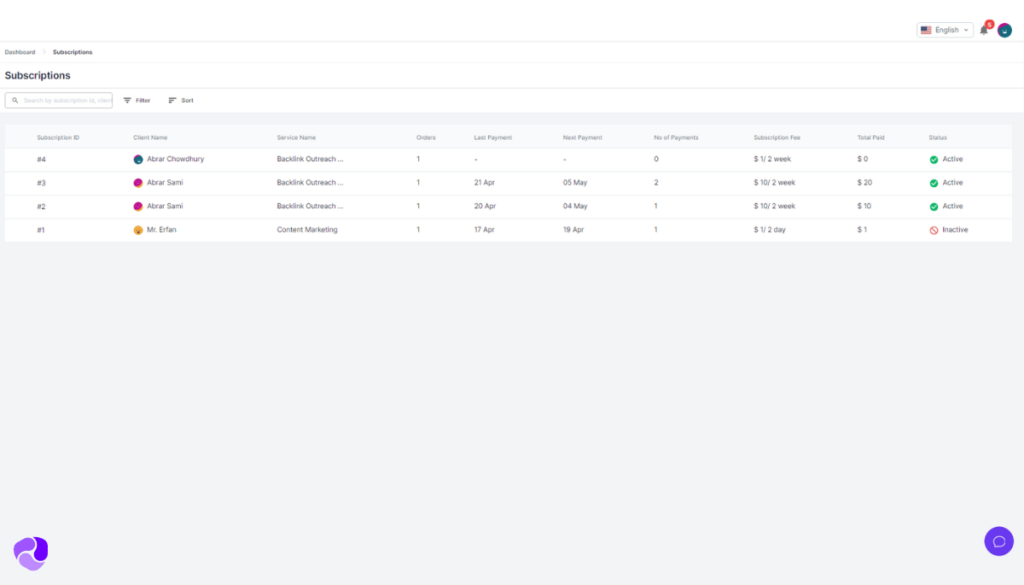Open the Filter options

coord(136,101)
